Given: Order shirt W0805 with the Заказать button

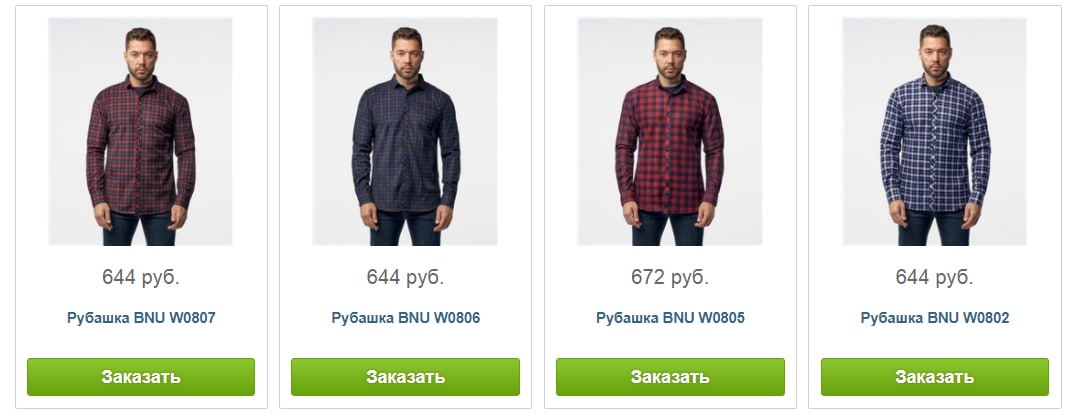Looking at the screenshot, I should point(670,377).
